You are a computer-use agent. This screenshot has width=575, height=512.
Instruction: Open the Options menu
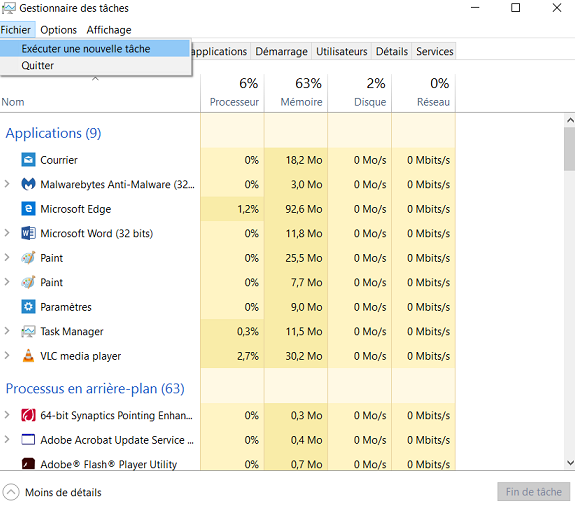pos(59,30)
